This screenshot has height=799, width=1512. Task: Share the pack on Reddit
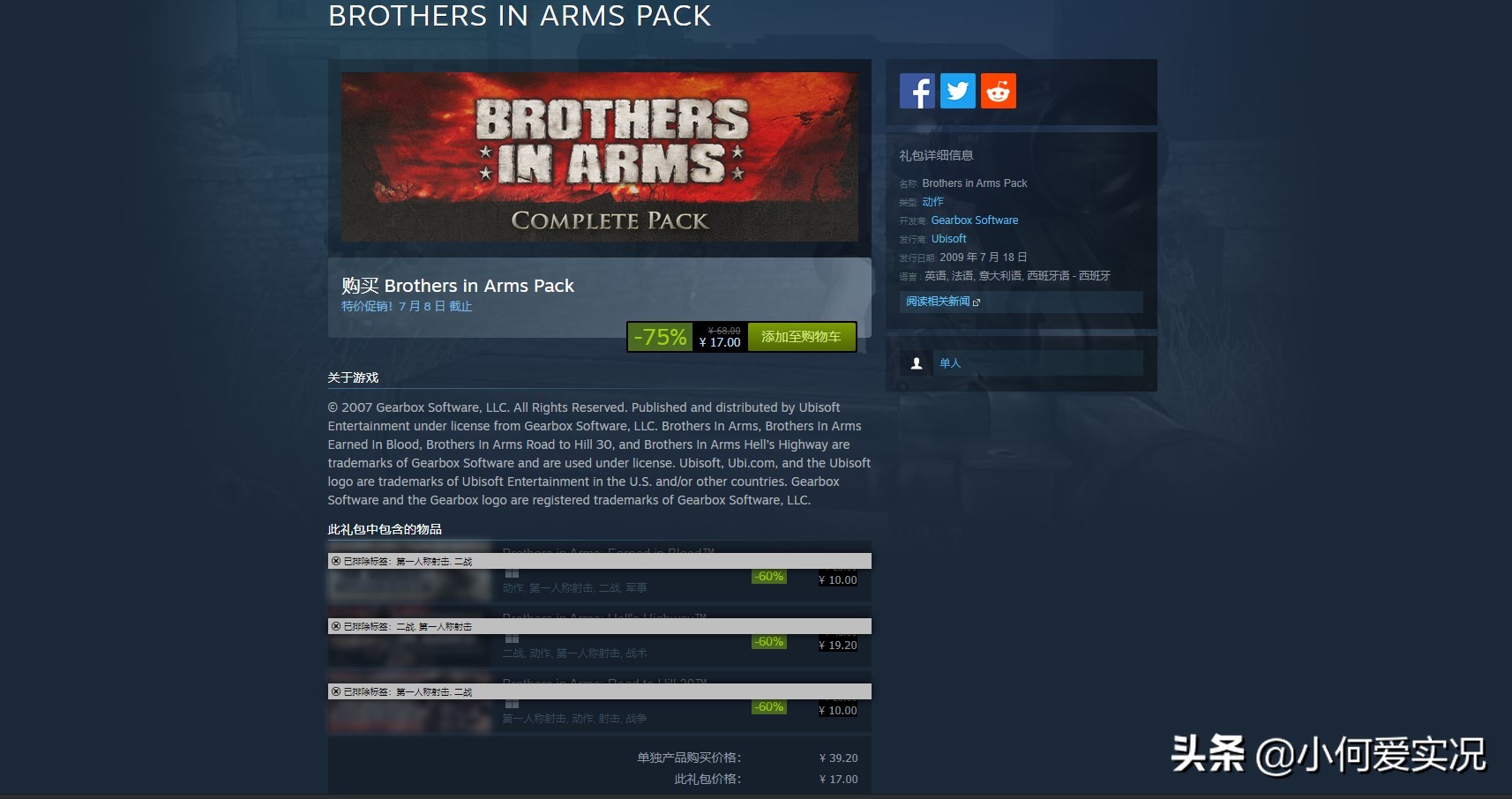(999, 91)
